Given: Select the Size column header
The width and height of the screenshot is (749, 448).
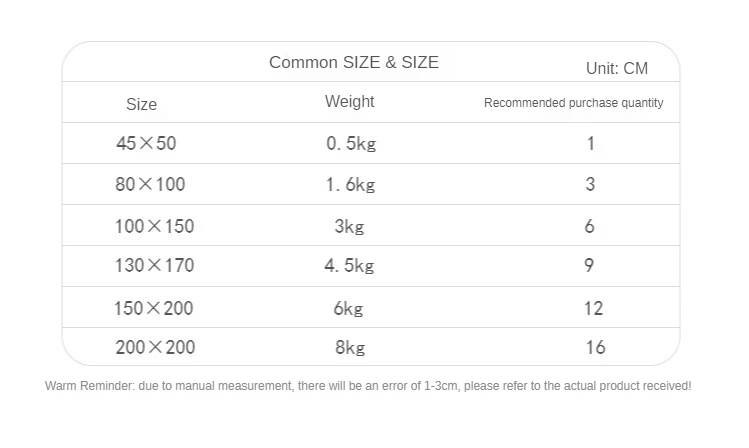Looking at the screenshot, I should (141, 104).
